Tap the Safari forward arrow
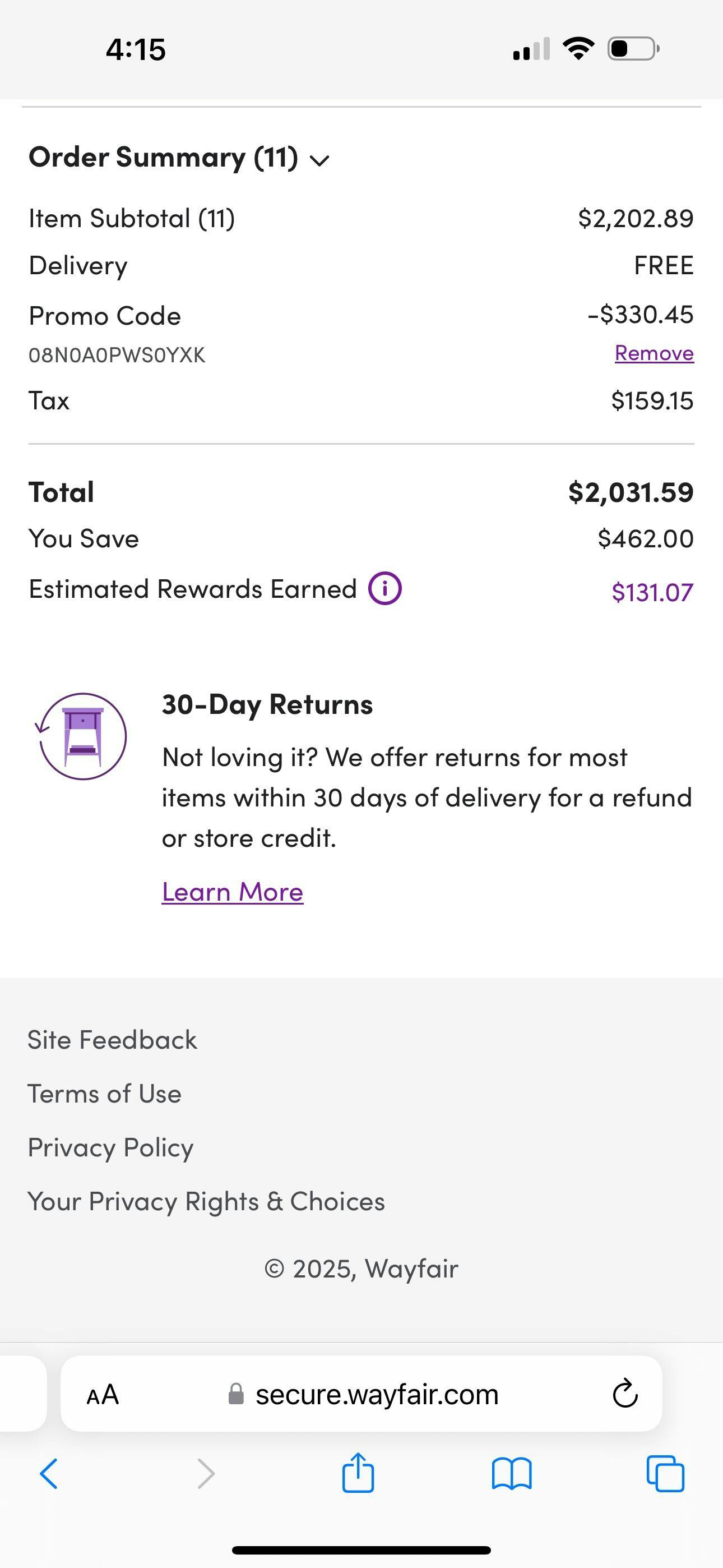 [x=206, y=1474]
